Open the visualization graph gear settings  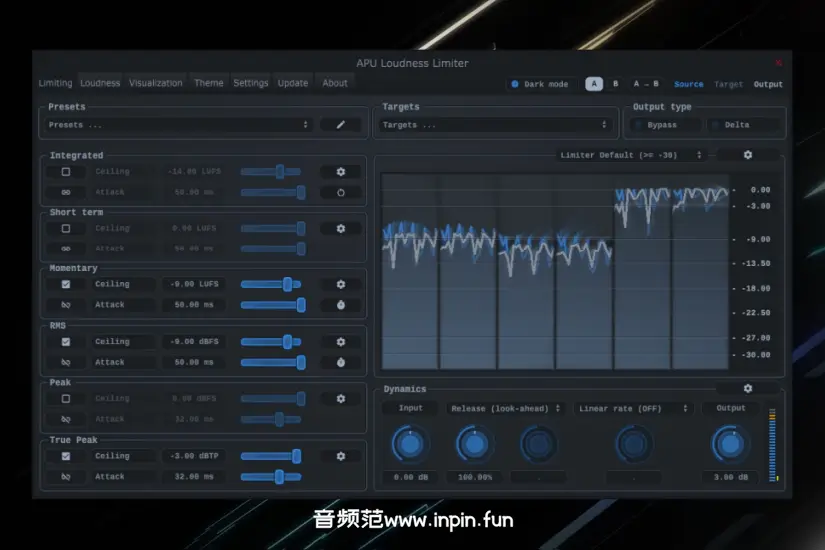747,155
